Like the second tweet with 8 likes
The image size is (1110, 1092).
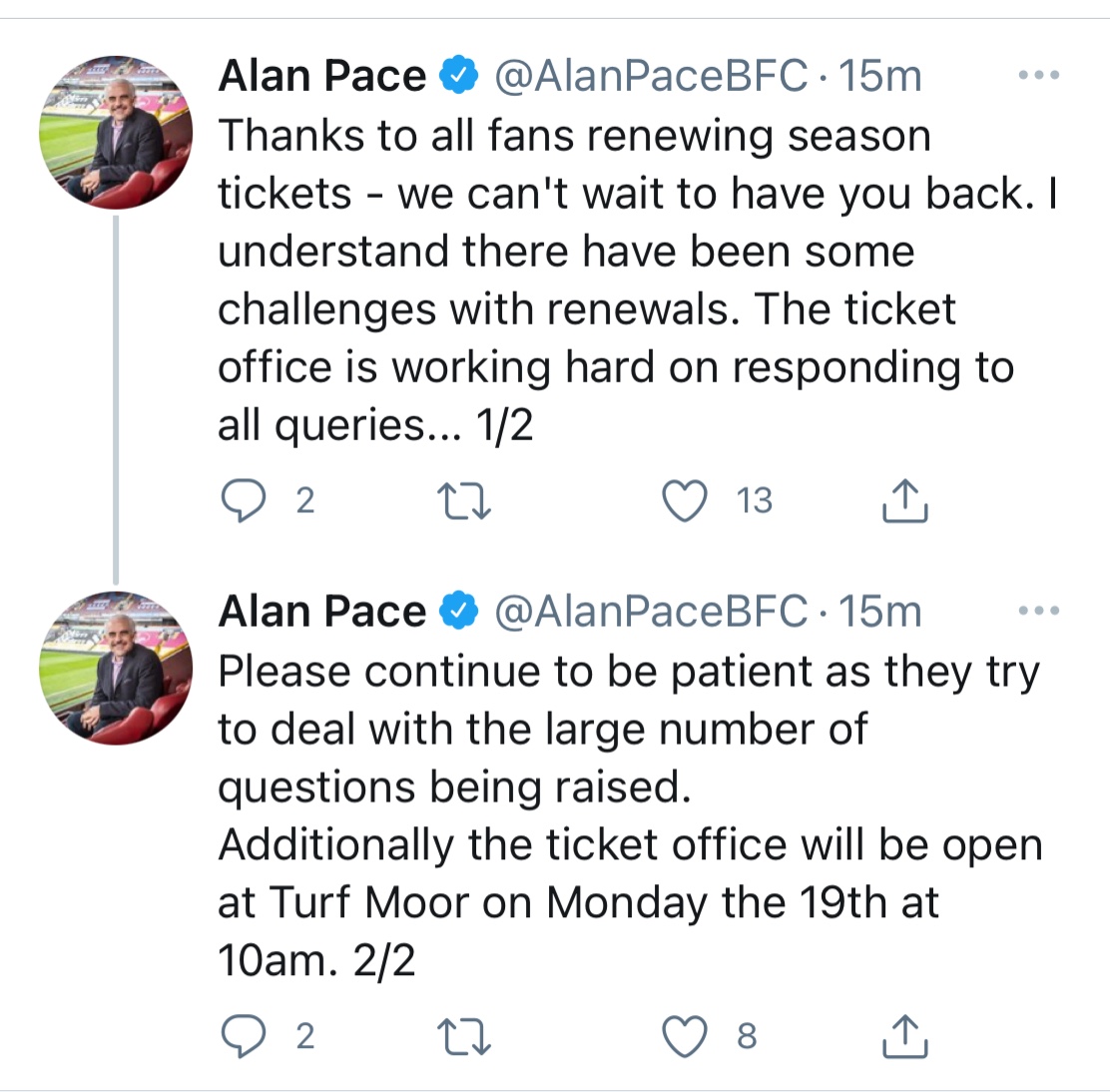(x=685, y=1036)
